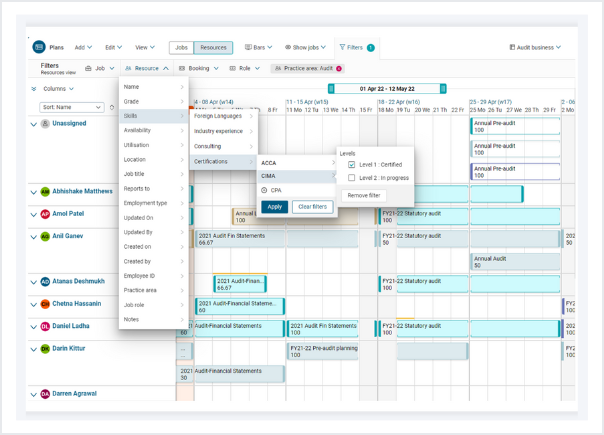This screenshot has height=435, width=604.
Task: Click the Bars icon in toolbar
Action: tap(248, 47)
